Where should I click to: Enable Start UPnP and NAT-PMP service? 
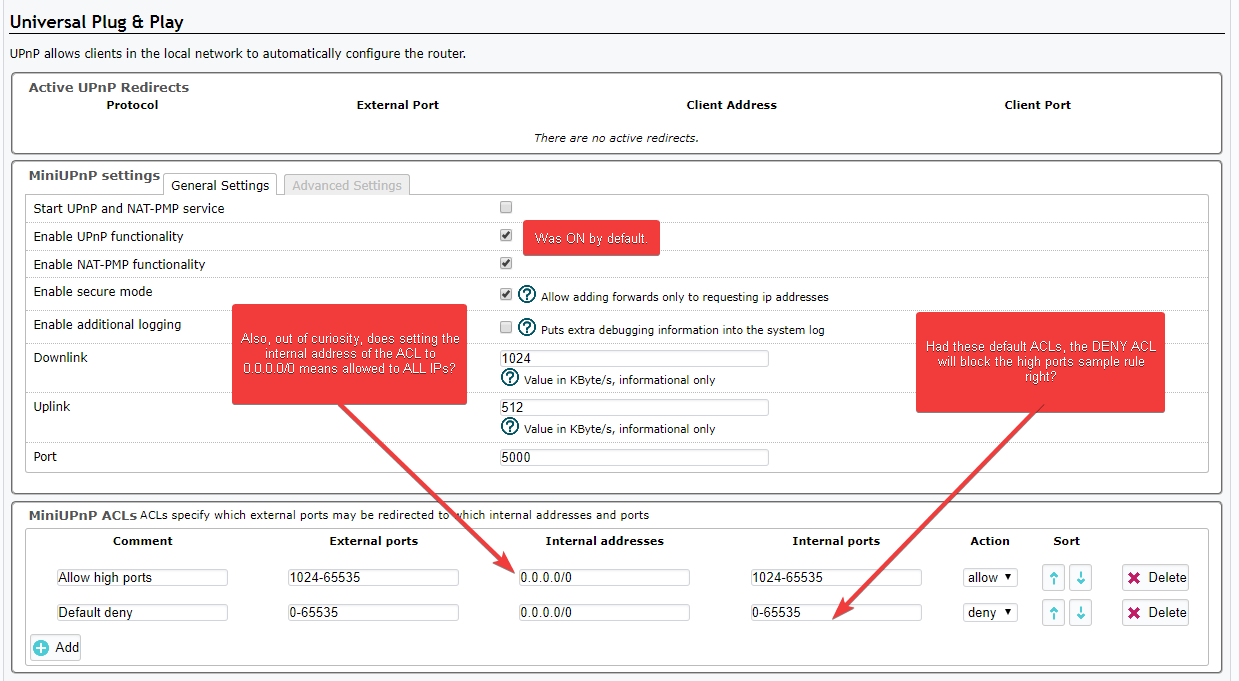click(x=506, y=208)
